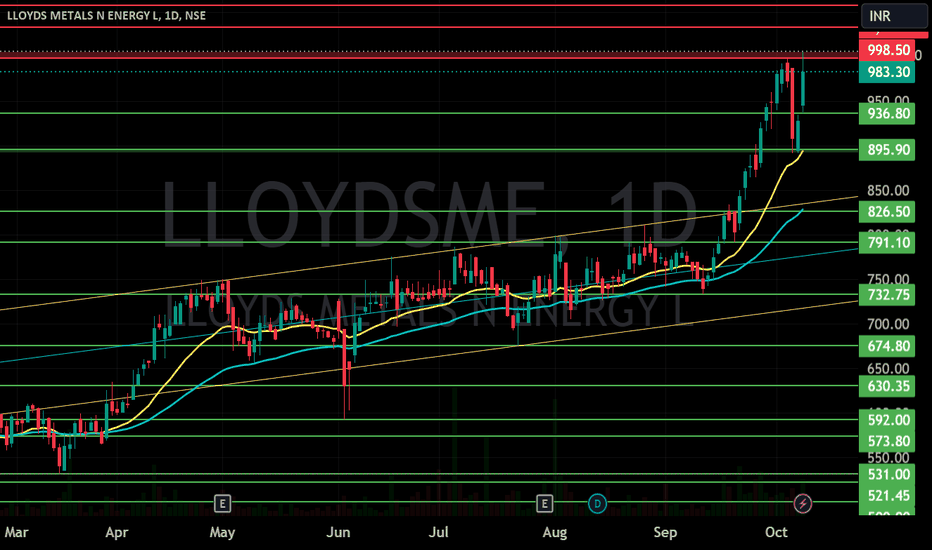
Task: Click the Oct label on time axis
Action: click(776, 532)
